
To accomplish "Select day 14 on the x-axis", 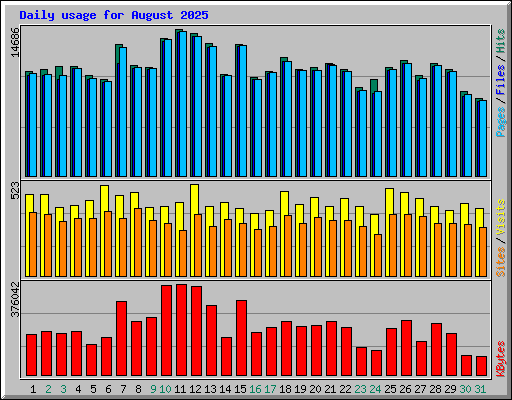I will 225,389.
